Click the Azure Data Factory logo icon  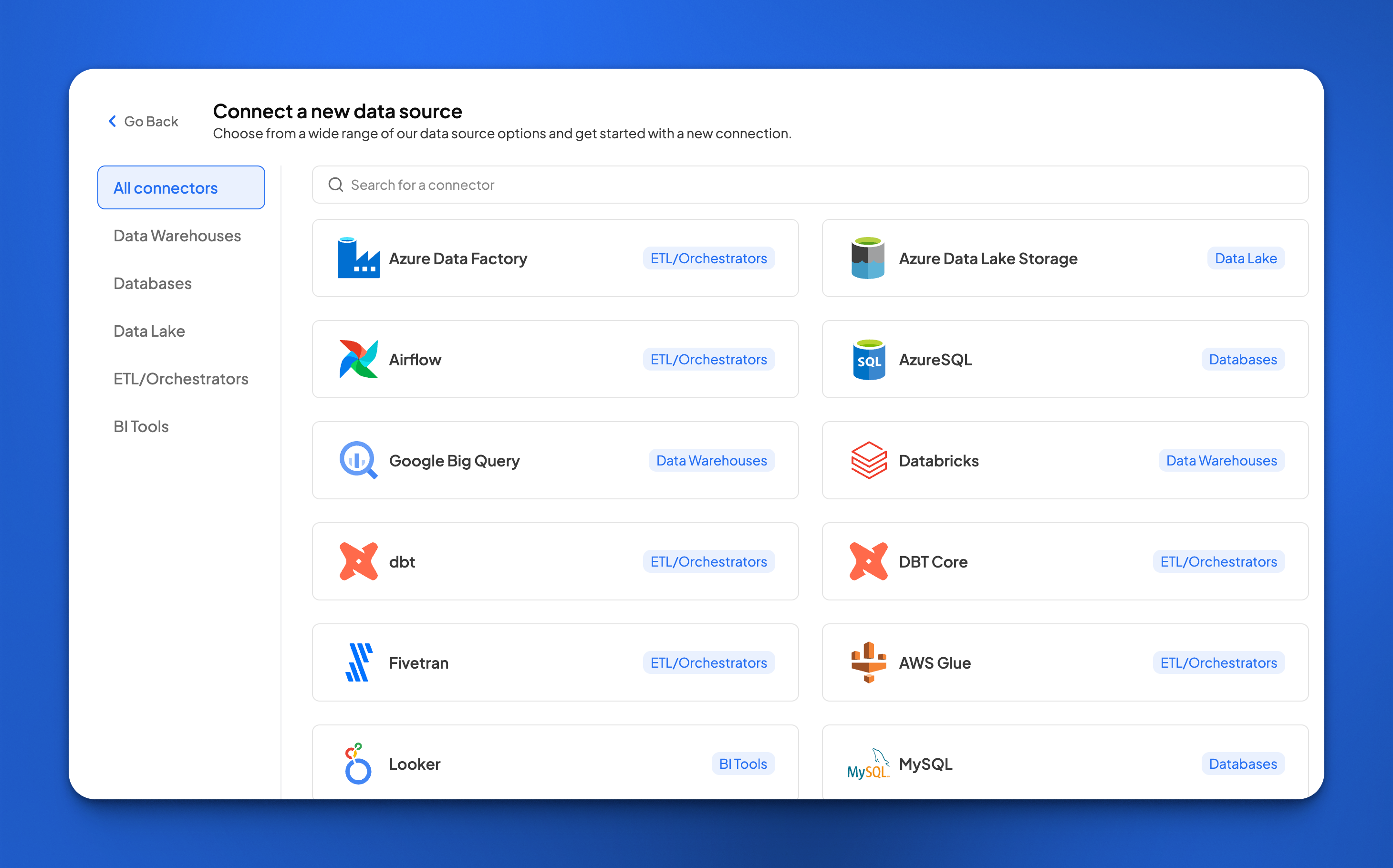[x=358, y=258]
